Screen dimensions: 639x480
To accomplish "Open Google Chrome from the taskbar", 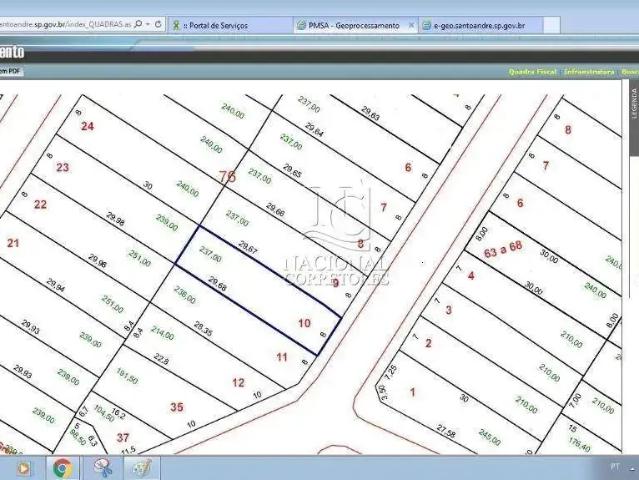I will (62, 469).
